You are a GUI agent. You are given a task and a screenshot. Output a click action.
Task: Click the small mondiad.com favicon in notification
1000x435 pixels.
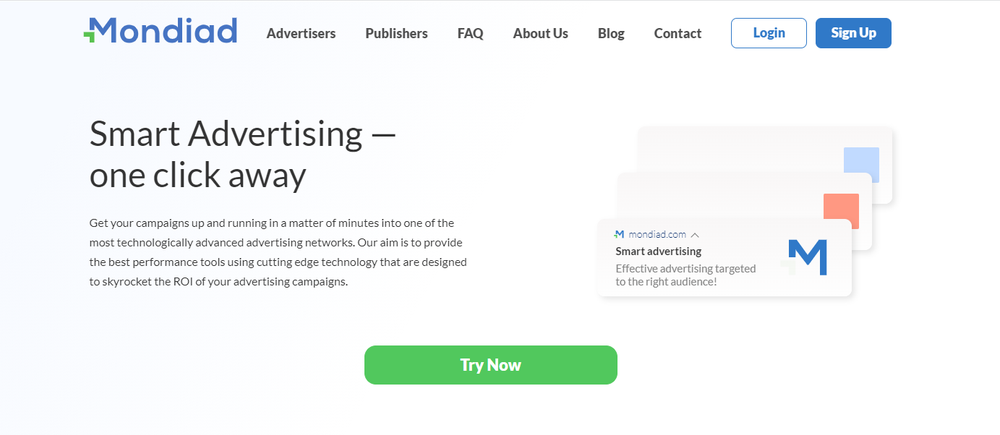coord(619,235)
